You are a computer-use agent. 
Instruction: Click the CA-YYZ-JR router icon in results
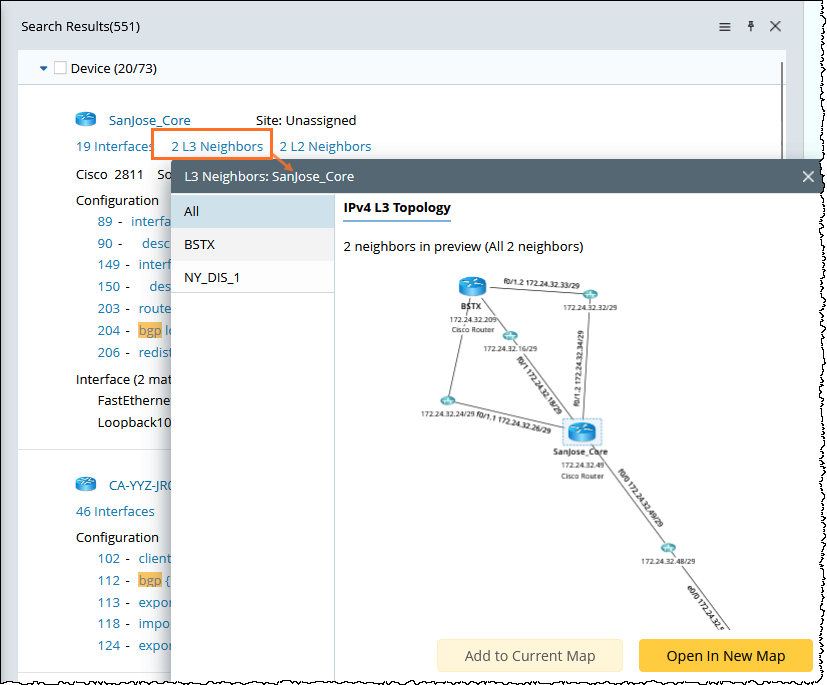click(86, 485)
